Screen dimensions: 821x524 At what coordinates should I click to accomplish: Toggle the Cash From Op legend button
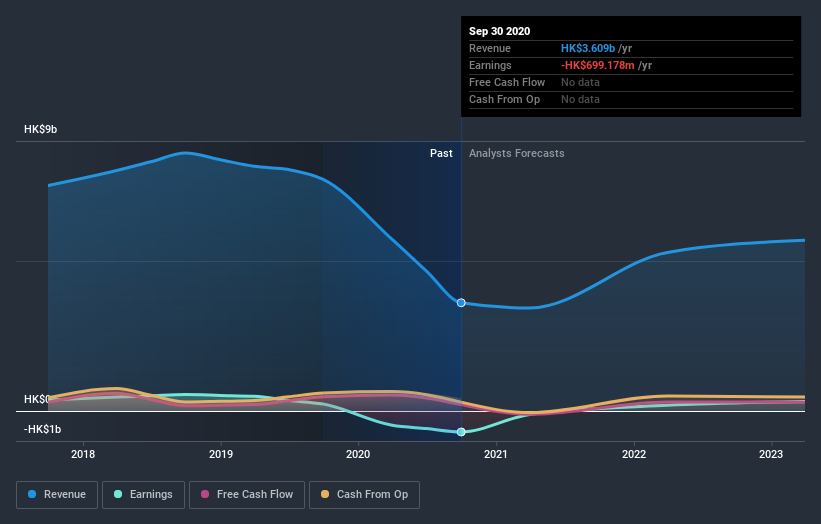(x=364, y=495)
